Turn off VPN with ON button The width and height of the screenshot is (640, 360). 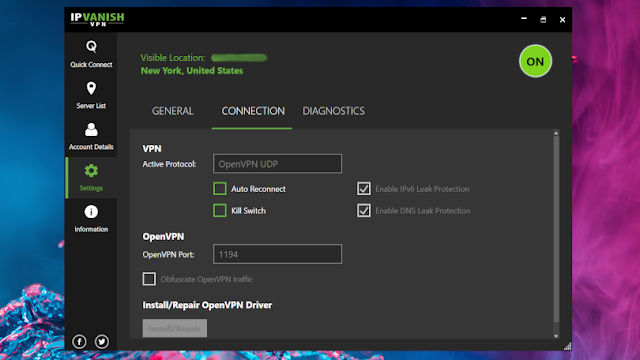[x=535, y=61]
